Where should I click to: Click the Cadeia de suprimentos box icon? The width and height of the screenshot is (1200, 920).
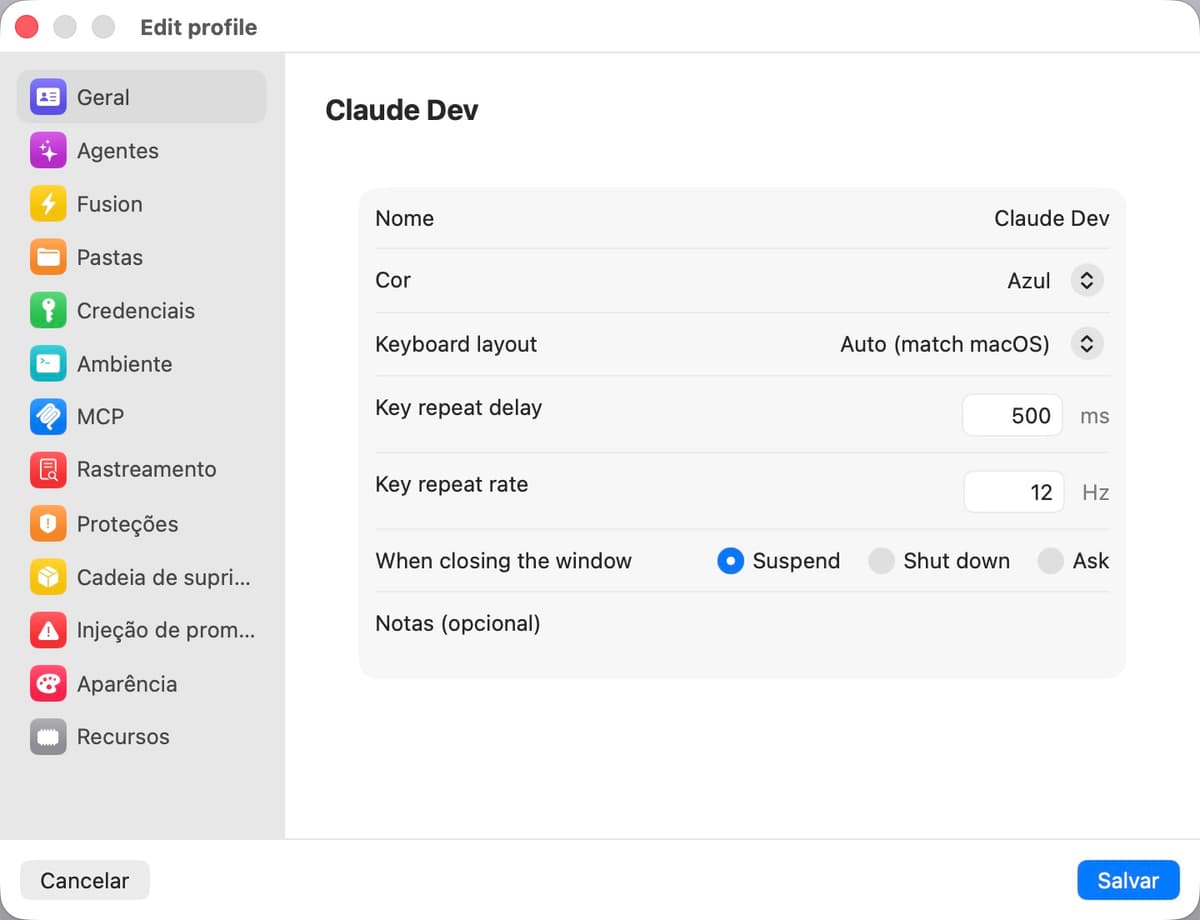(x=48, y=577)
